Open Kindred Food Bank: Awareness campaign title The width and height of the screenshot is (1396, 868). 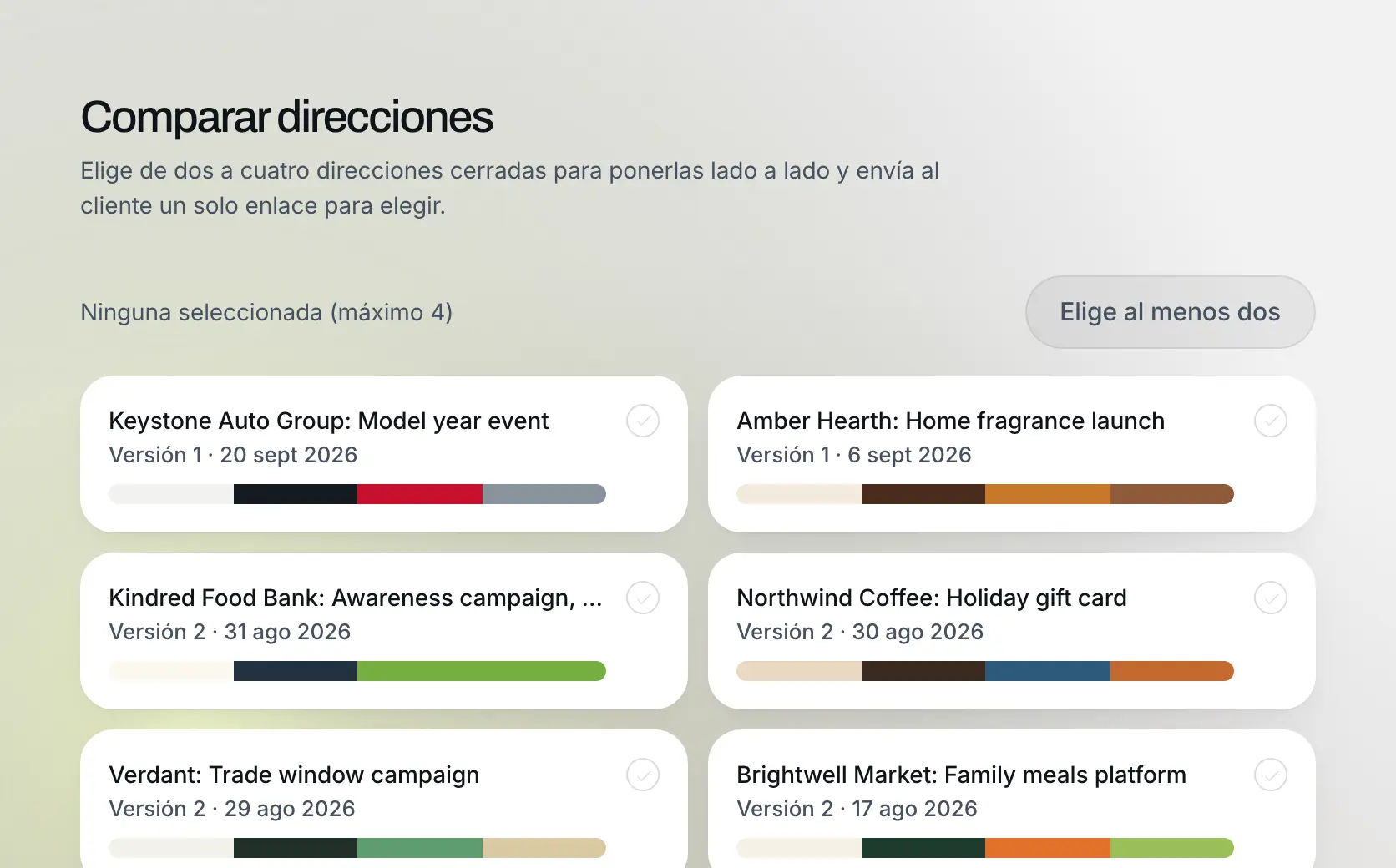355,598
